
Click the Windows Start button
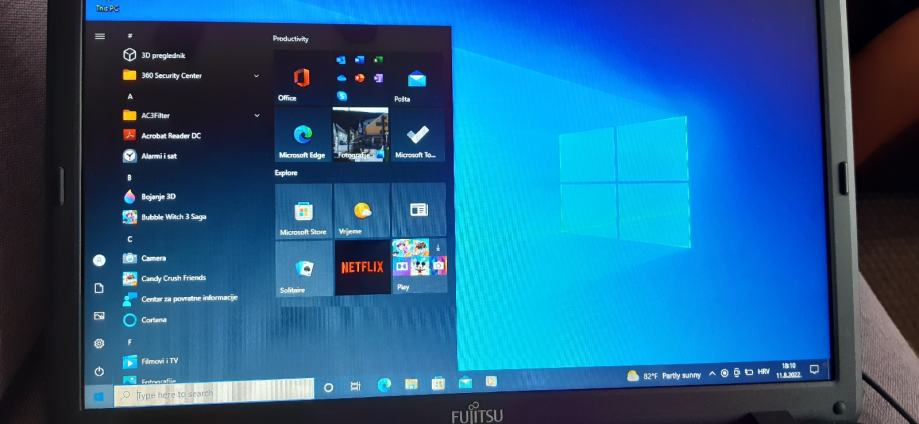coord(98,397)
